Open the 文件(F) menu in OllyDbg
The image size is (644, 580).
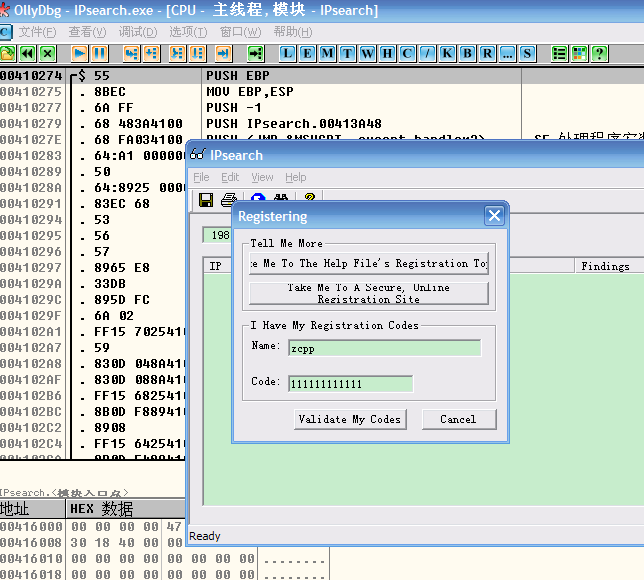pos(37,32)
